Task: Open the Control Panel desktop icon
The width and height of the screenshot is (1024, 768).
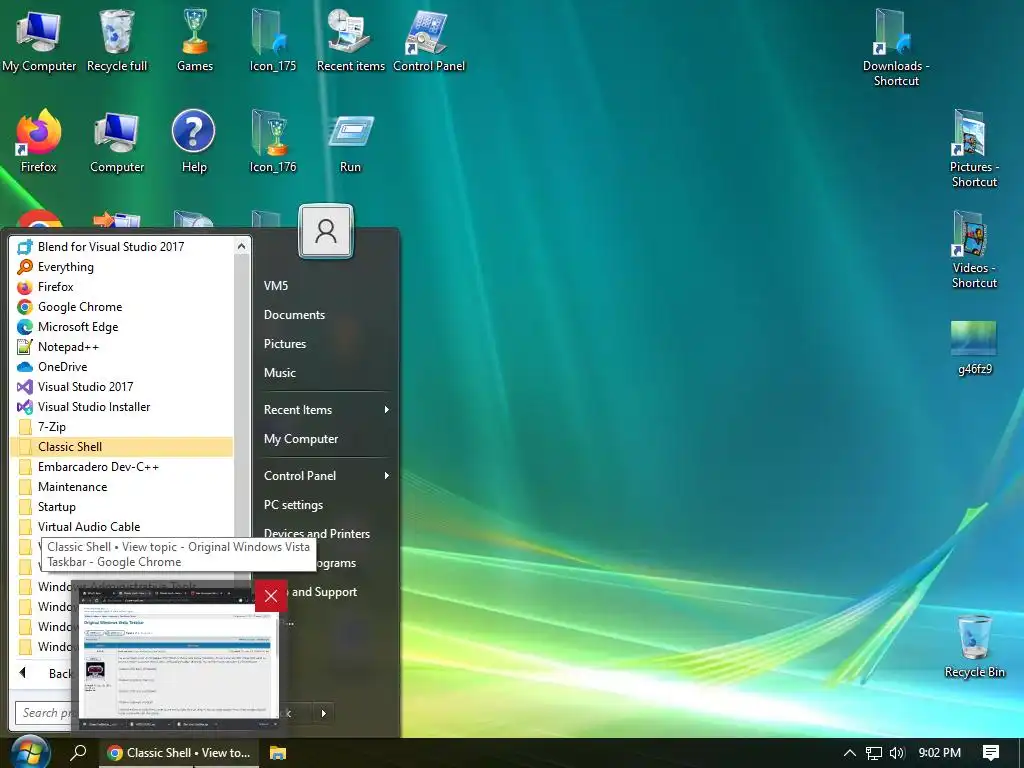Action: click(x=429, y=40)
